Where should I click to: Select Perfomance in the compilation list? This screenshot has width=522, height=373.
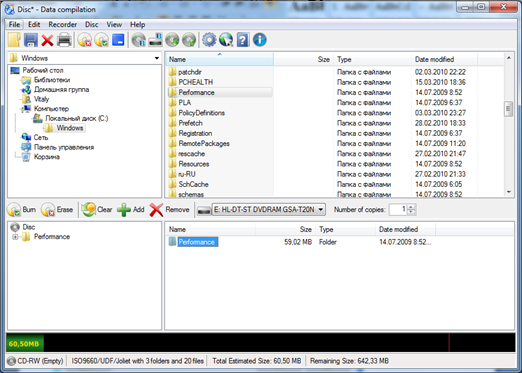coord(197,242)
